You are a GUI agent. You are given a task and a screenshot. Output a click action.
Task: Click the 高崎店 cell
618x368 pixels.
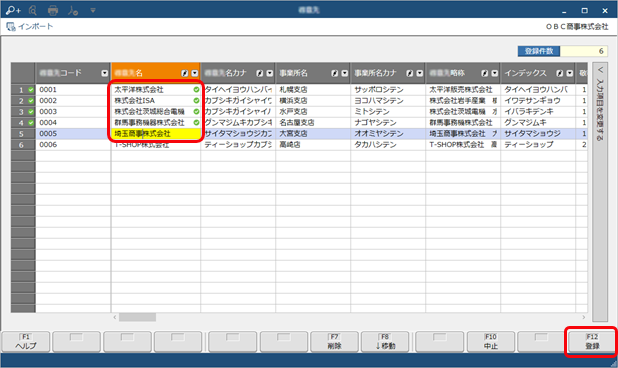click(313, 145)
